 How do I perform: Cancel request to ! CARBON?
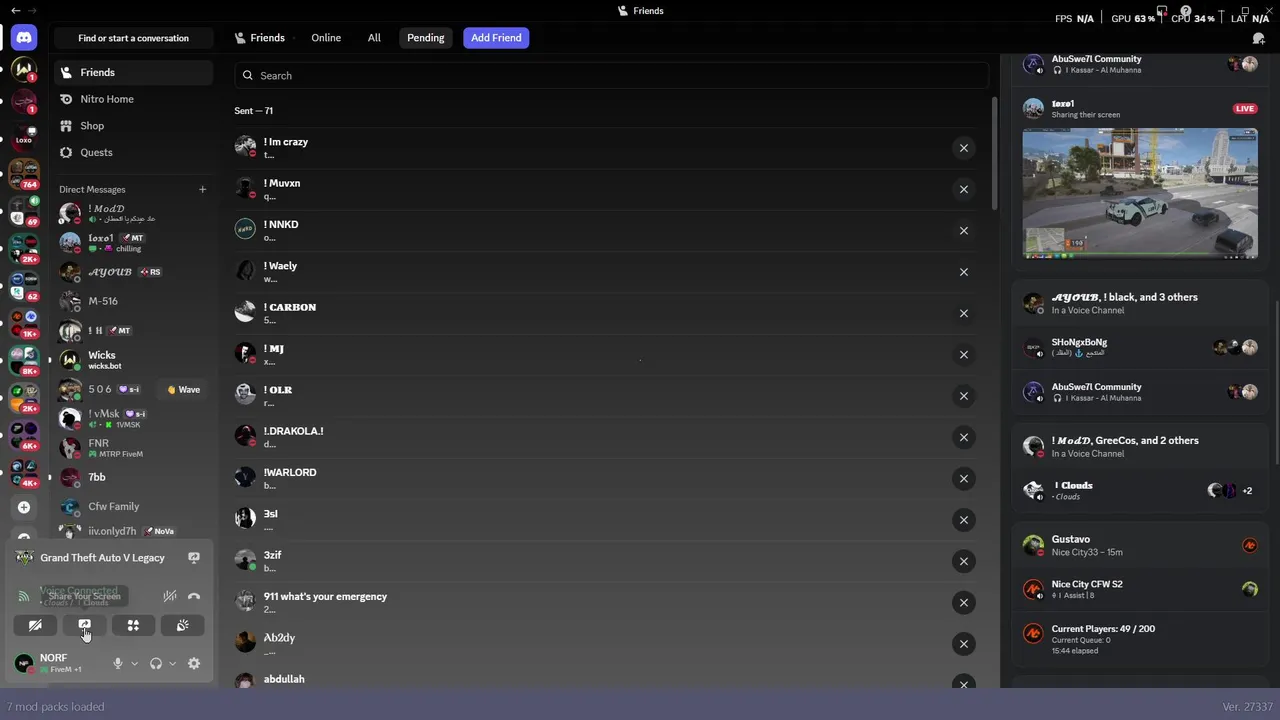tap(964, 313)
